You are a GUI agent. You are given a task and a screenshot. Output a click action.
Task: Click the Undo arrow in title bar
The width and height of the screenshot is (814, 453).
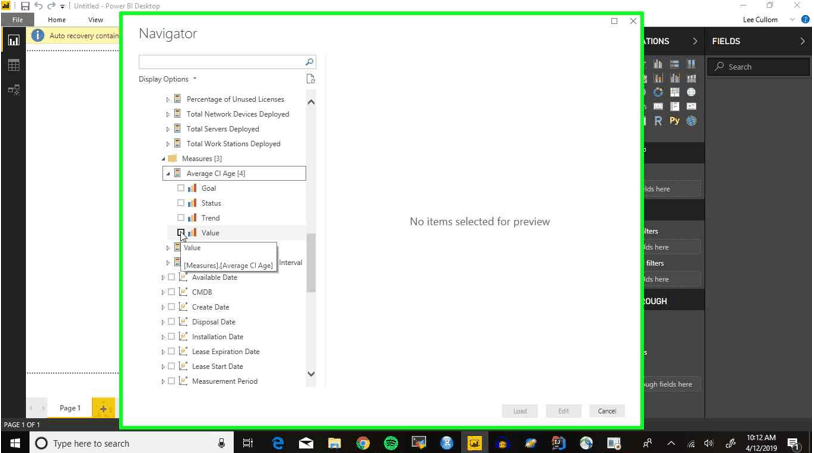pyautogui.click(x=38, y=6)
